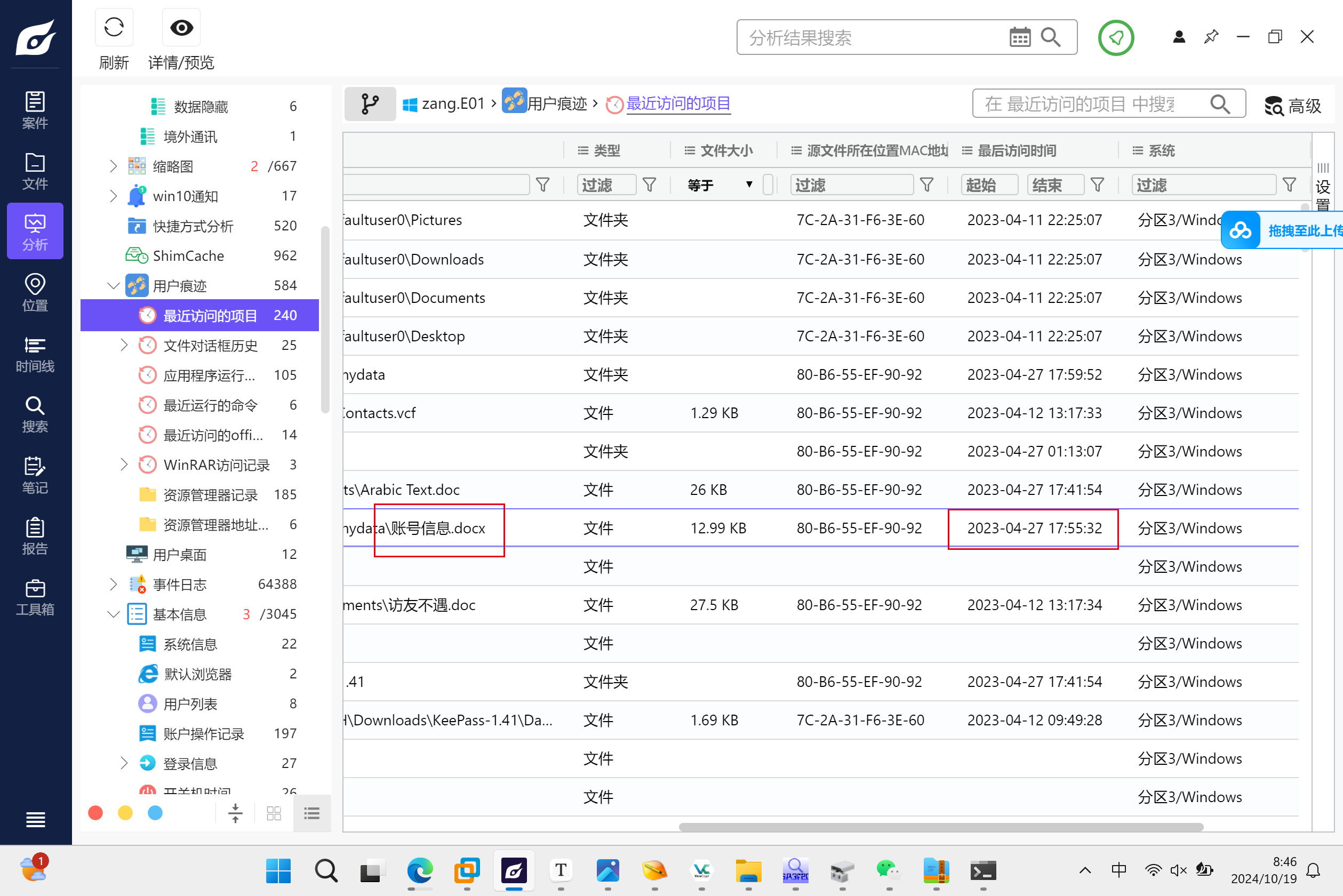This screenshot has height=896, width=1343.
Task: Sort by the 类型 column header
Action: tap(606, 150)
